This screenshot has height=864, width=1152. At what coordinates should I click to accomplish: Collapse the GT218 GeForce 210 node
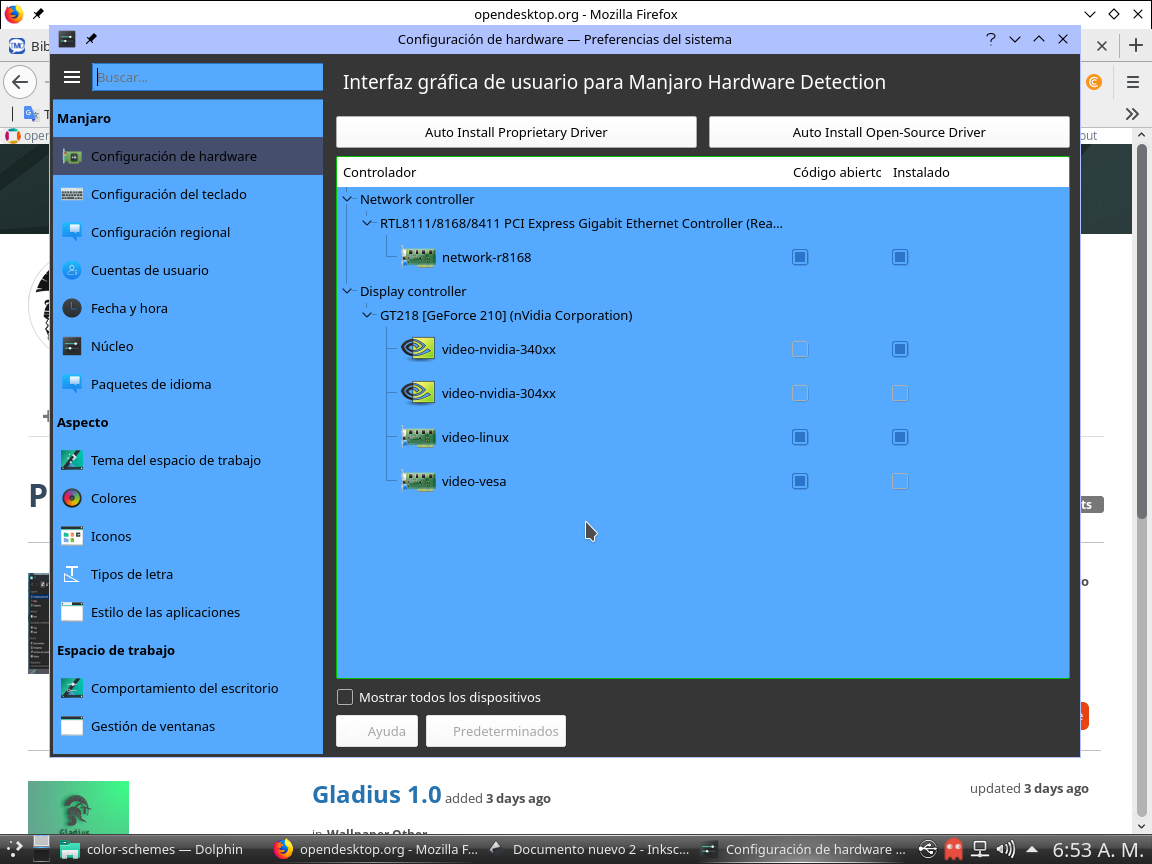point(367,315)
